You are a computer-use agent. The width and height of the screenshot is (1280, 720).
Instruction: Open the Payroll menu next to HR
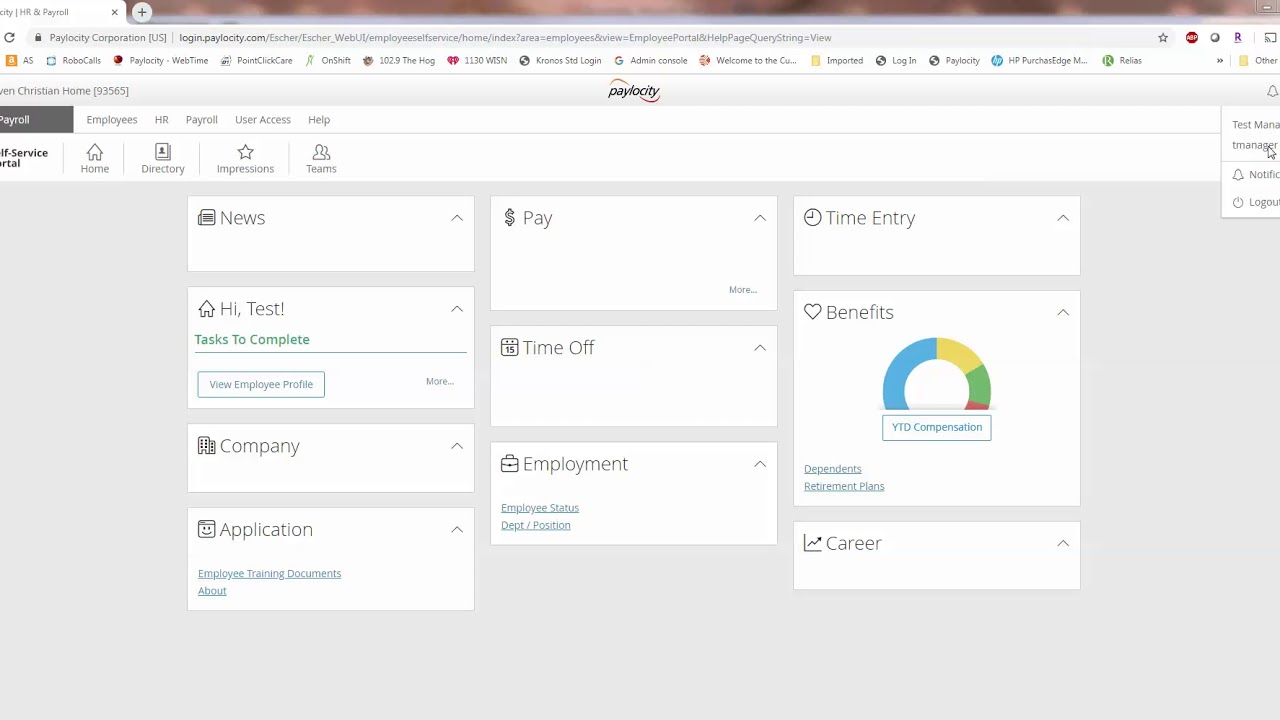201,120
